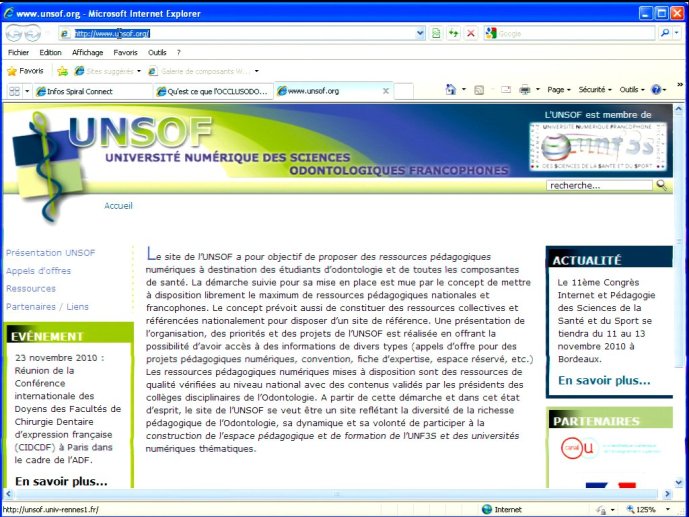689x517 pixels.
Task: Click the browser Back arrow button
Action: click(x=14, y=33)
